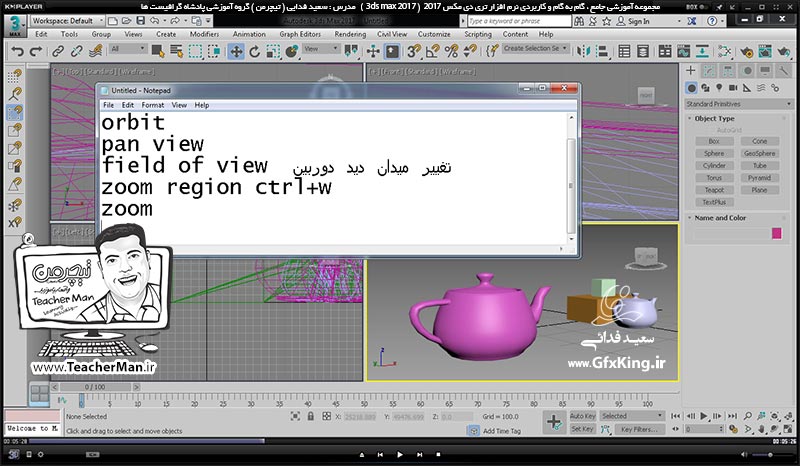Viewport: 800px width, 466px height.
Task: Open the Graph Editors menu
Action: click(x=300, y=34)
